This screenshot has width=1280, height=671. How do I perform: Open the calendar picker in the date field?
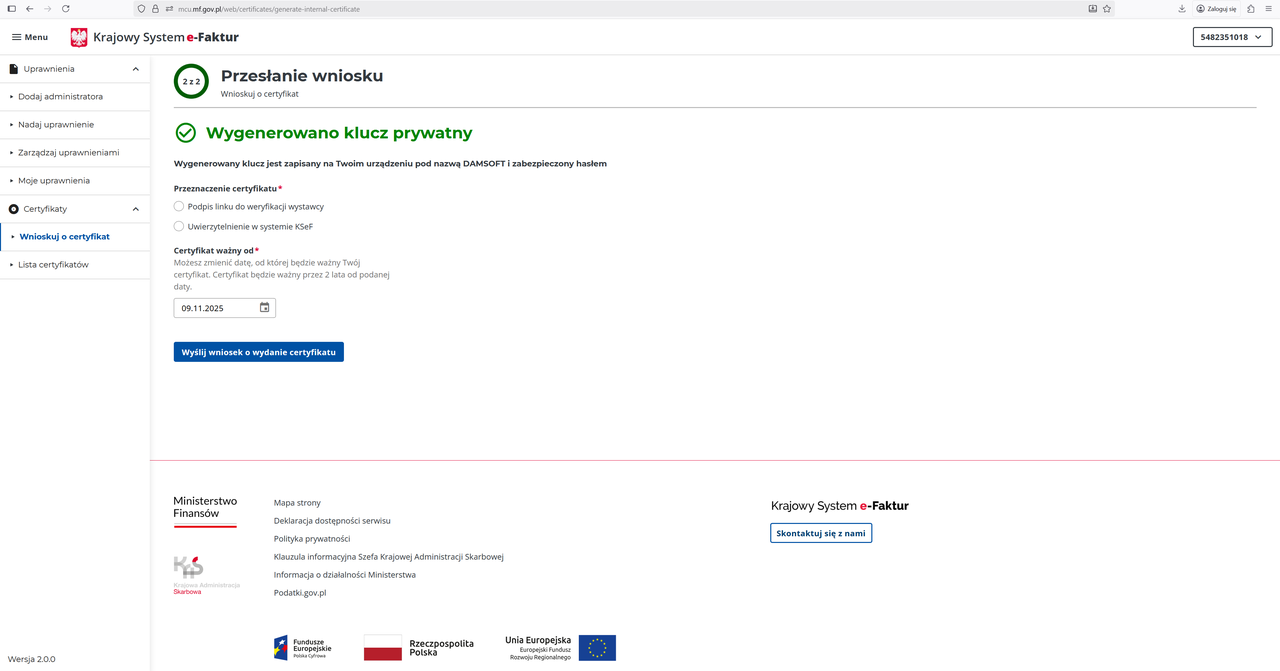pyautogui.click(x=264, y=308)
